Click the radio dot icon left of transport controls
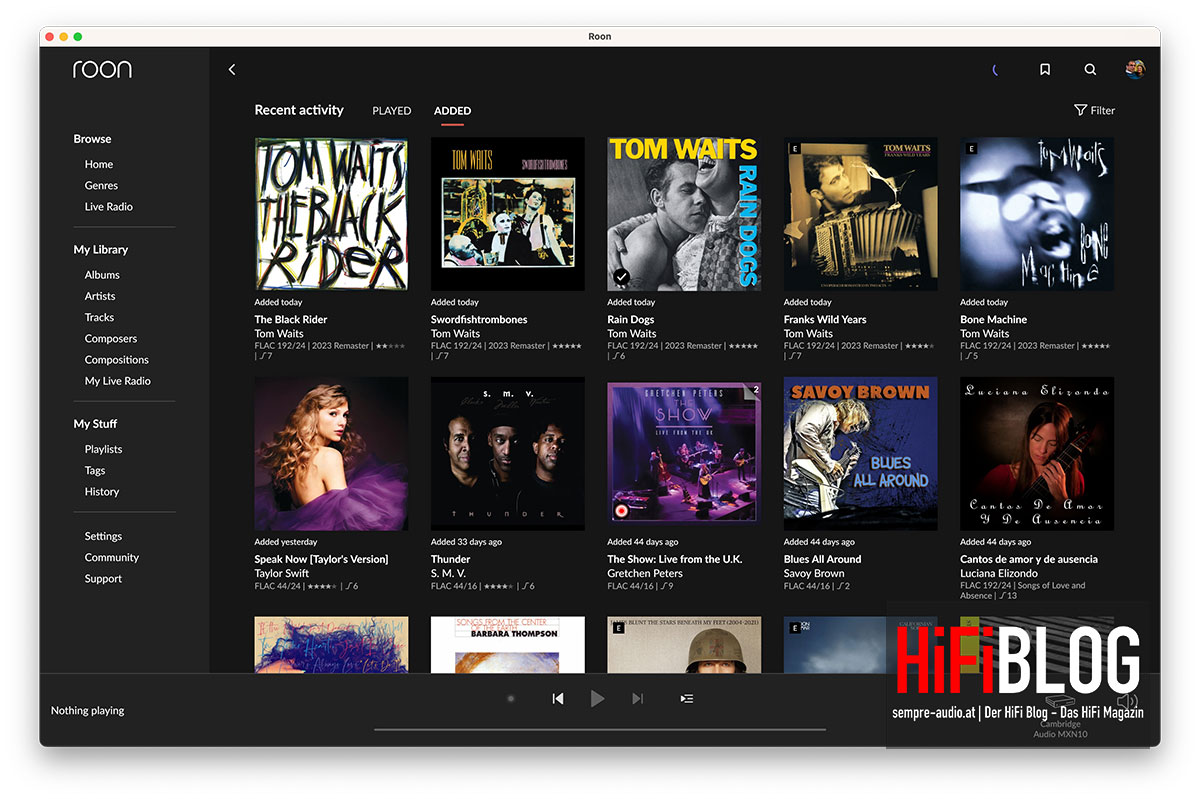Screen dimensions: 1200x799 pyautogui.click(x=511, y=699)
